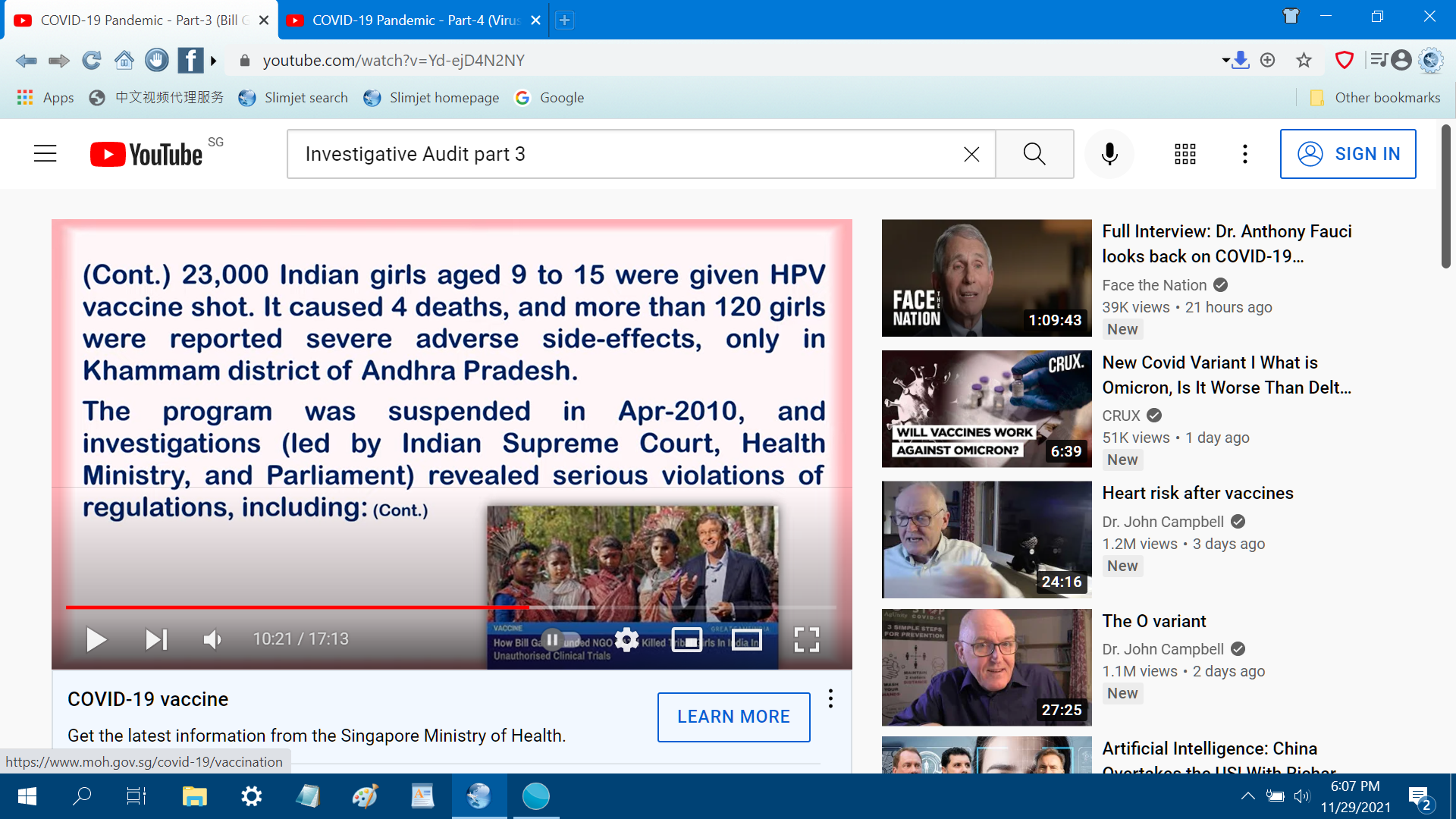Click the address bar URL

click(x=394, y=61)
